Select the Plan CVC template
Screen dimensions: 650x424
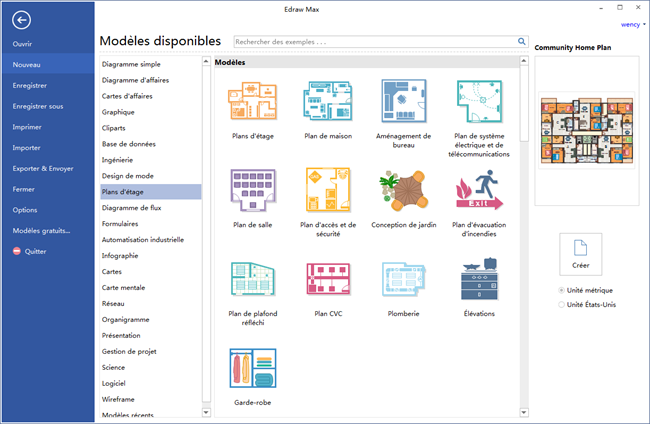(328, 279)
